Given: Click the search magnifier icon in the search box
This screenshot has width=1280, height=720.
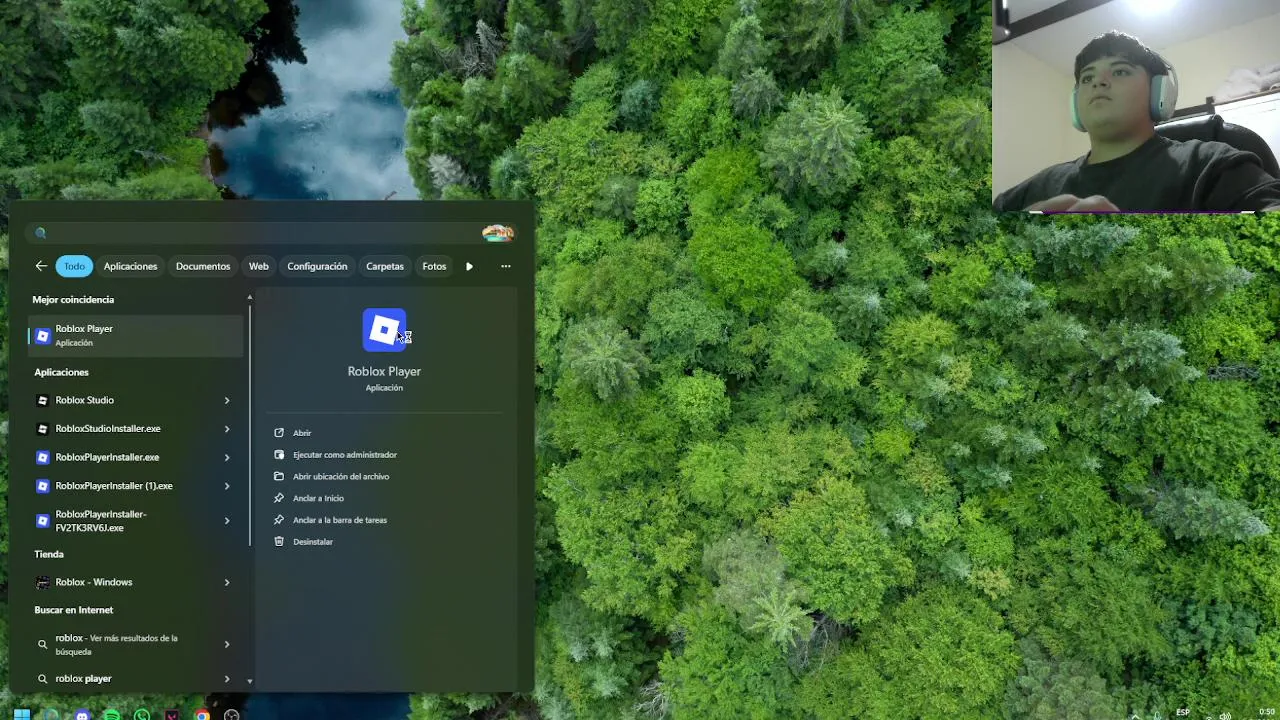Looking at the screenshot, I should (x=41, y=233).
